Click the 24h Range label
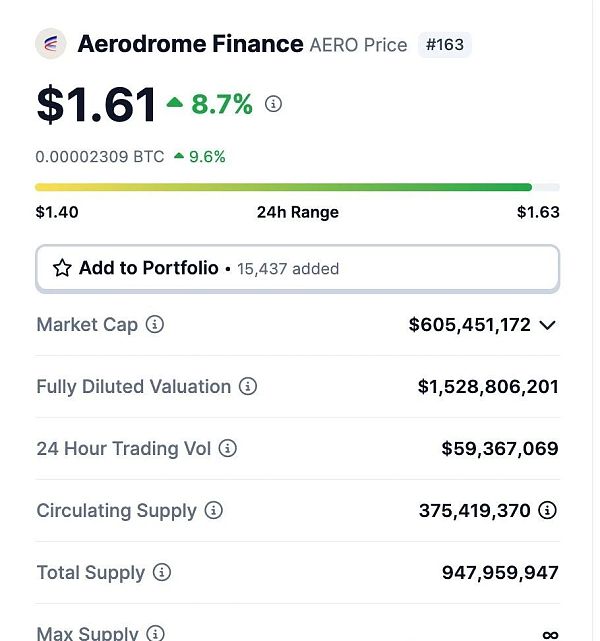600x641 pixels. coord(297,212)
